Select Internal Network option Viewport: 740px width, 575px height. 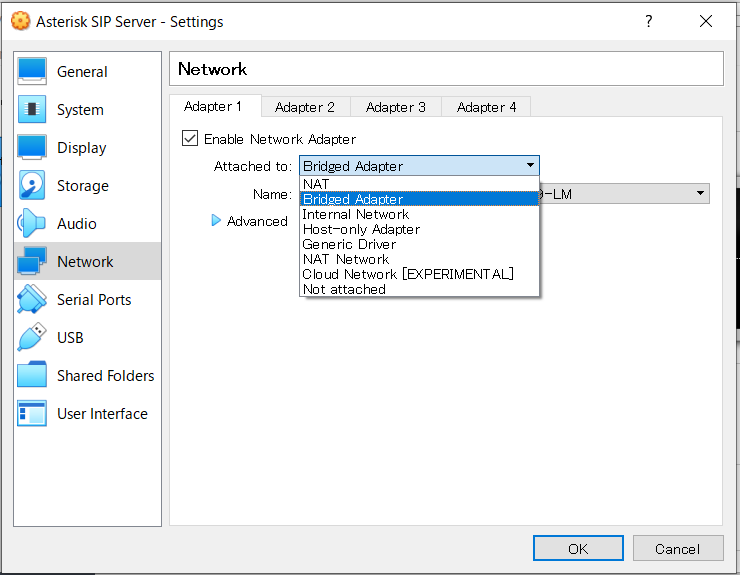pyautogui.click(x=419, y=214)
